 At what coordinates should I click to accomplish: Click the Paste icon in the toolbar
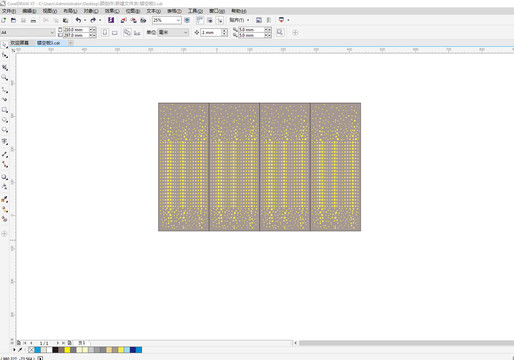point(66,20)
